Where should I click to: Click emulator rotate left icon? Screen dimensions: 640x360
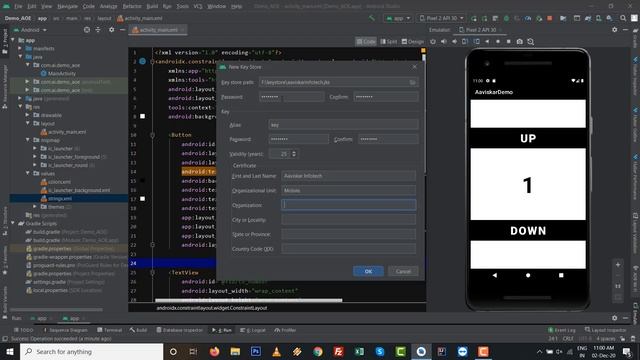tap(465, 42)
